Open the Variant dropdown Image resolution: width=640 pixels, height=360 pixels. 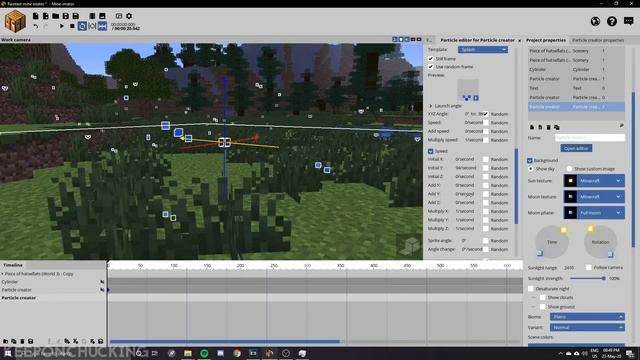tap(587, 327)
